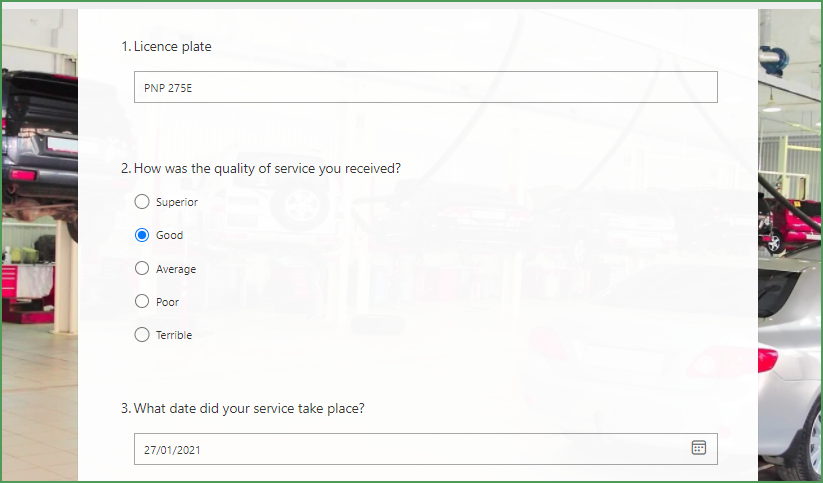Click the service date input field
Image resolution: width=823 pixels, height=483 pixels.
click(426, 449)
